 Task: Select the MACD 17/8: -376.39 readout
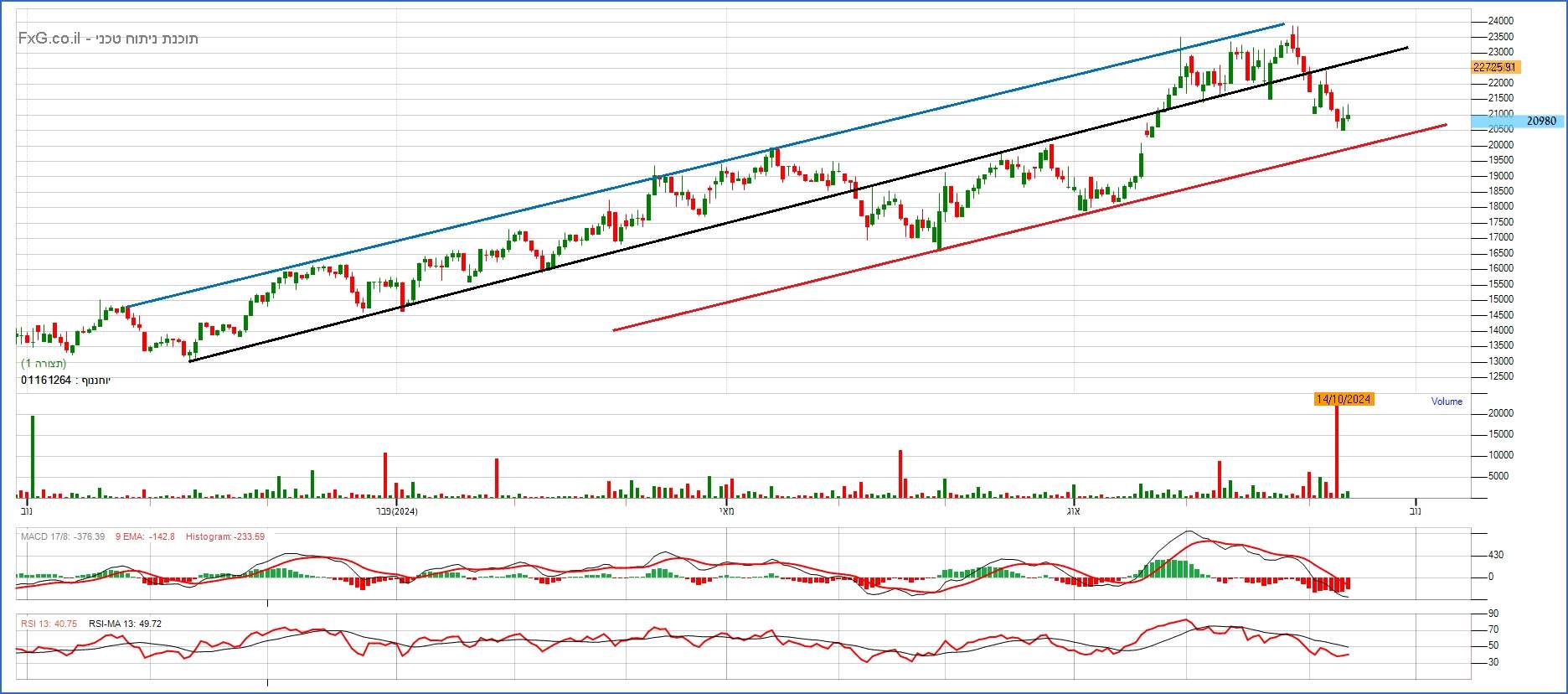[63, 536]
